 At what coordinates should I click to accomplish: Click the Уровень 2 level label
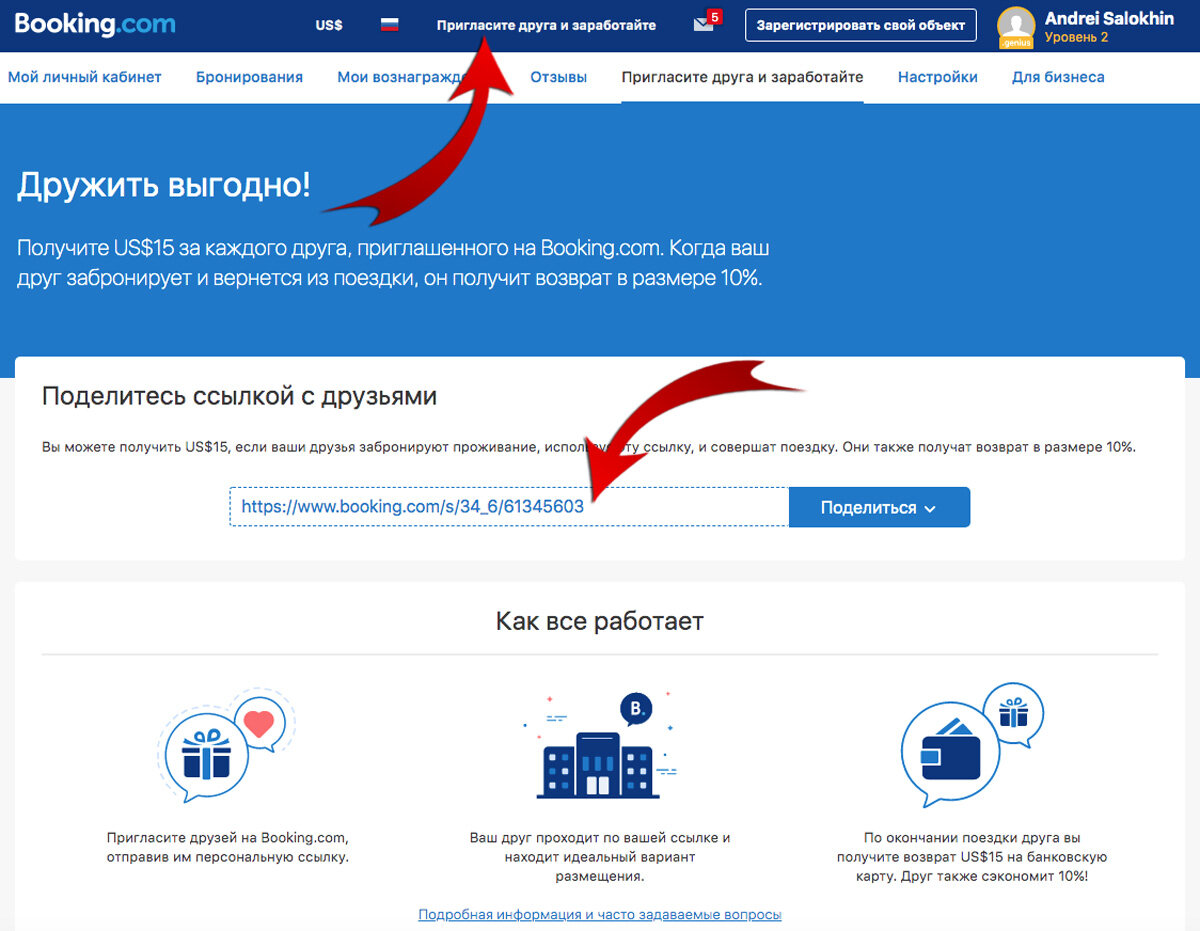(x=1076, y=38)
